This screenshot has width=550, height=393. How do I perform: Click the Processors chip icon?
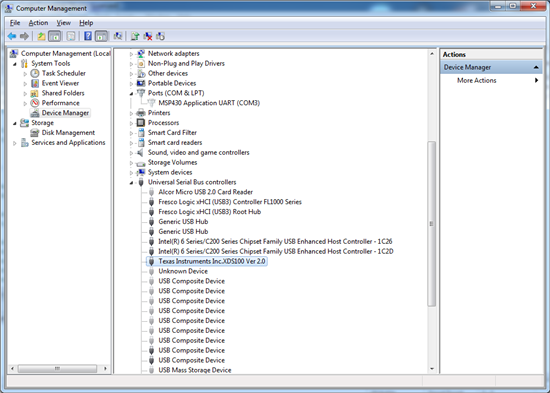pos(141,122)
